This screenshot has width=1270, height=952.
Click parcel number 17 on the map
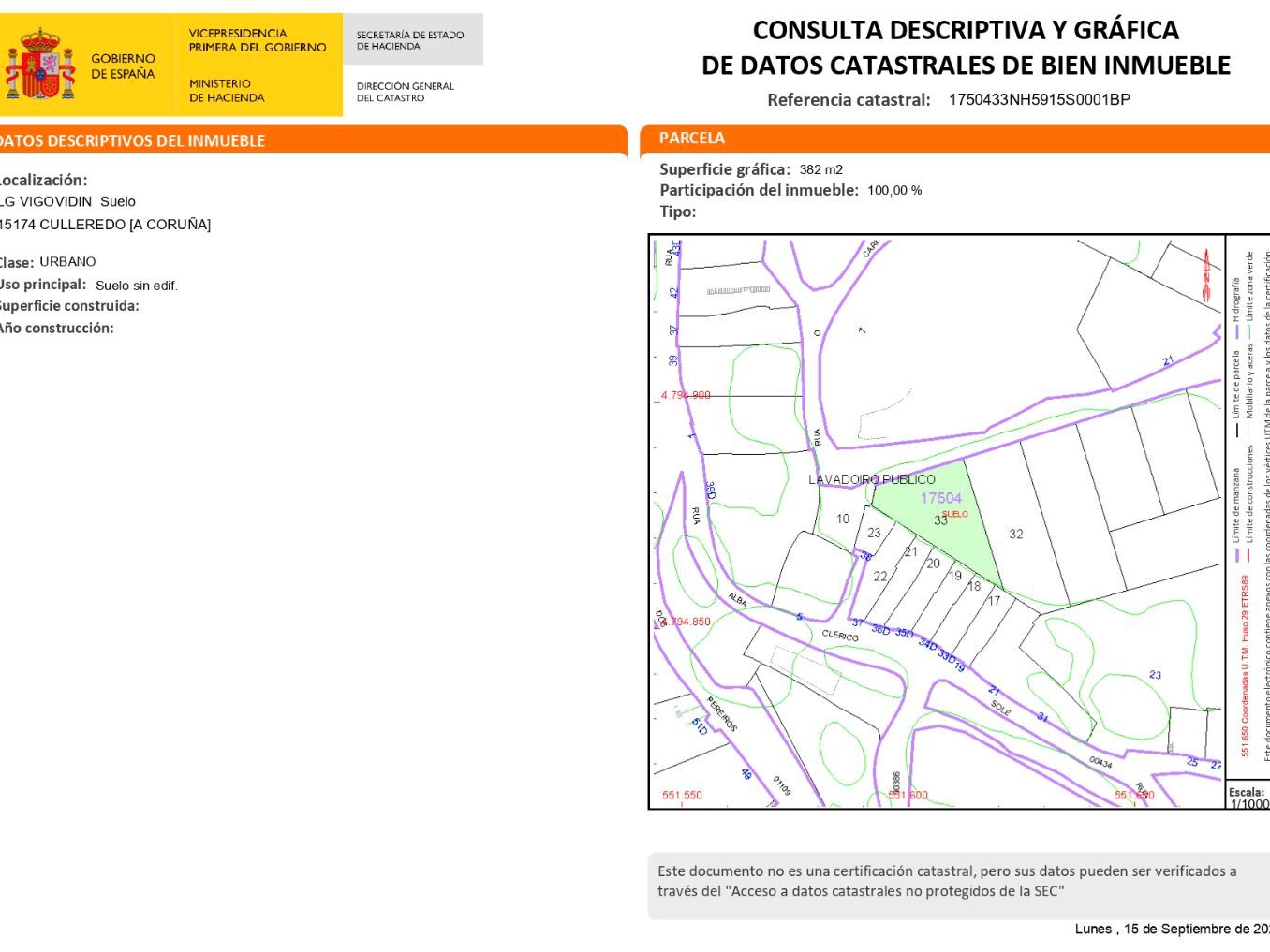[x=994, y=601]
